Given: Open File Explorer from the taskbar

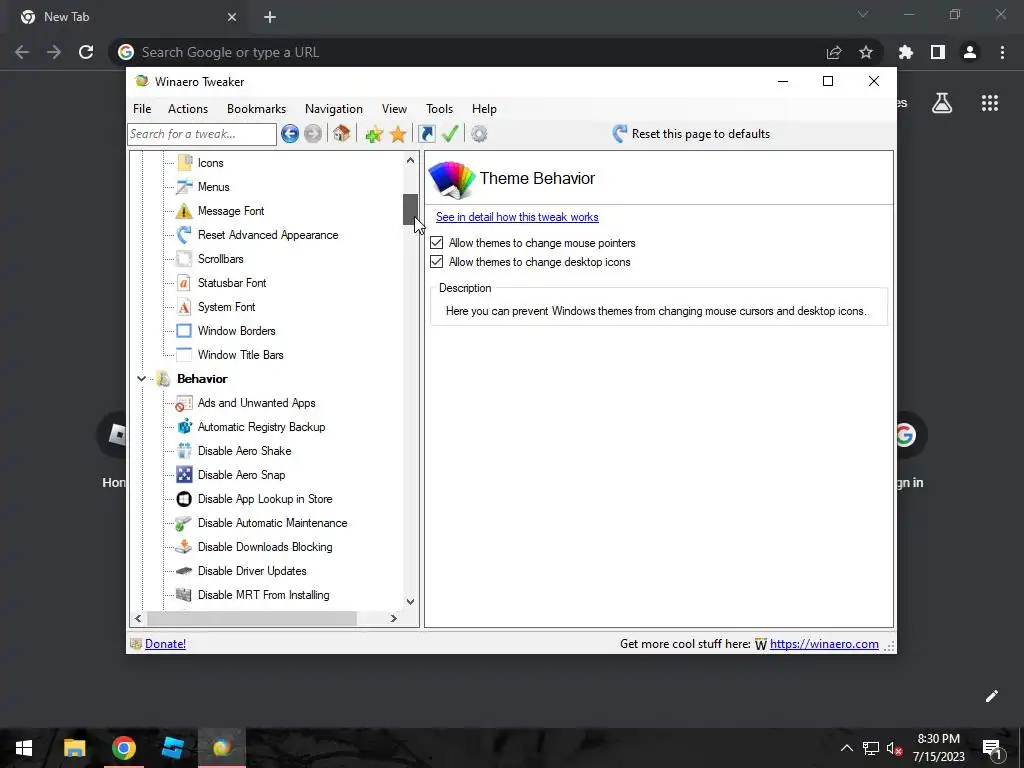Looking at the screenshot, I should 74,748.
